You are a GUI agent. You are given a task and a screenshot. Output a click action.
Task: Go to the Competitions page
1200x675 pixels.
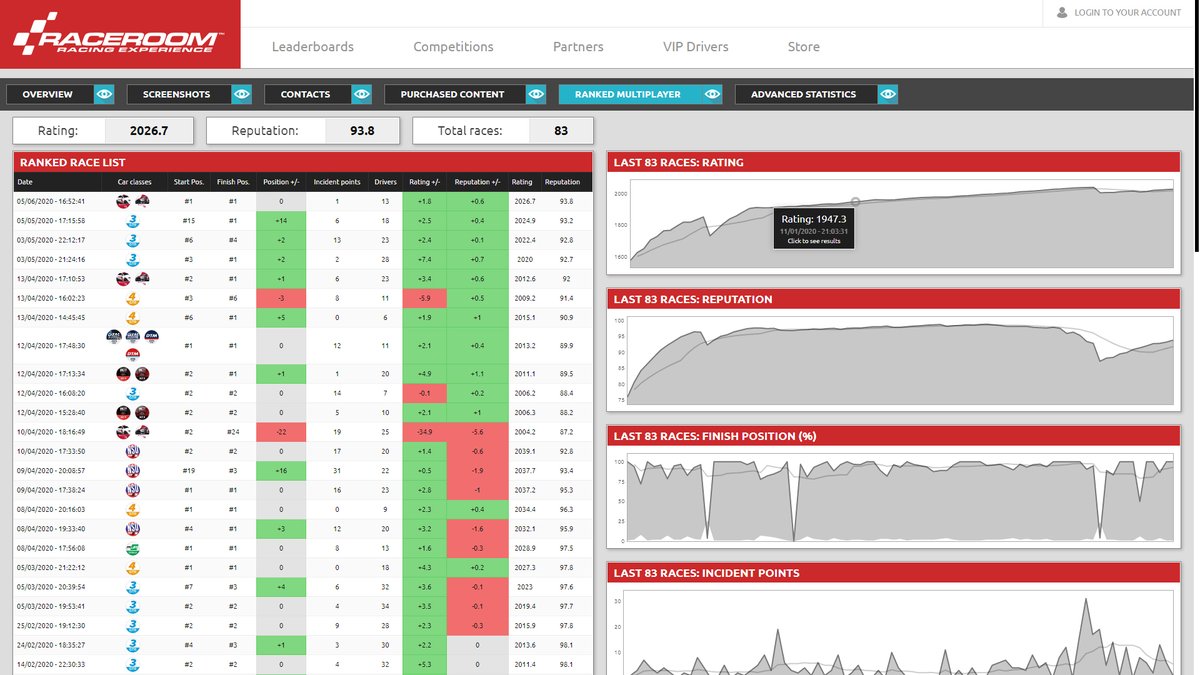453,47
